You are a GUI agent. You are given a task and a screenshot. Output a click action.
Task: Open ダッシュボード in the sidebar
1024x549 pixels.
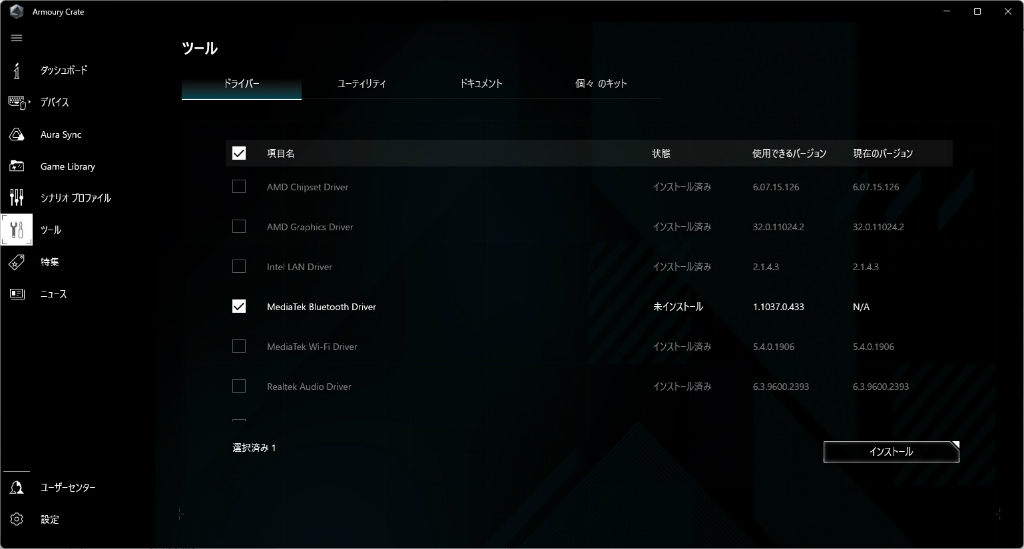[64, 70]
